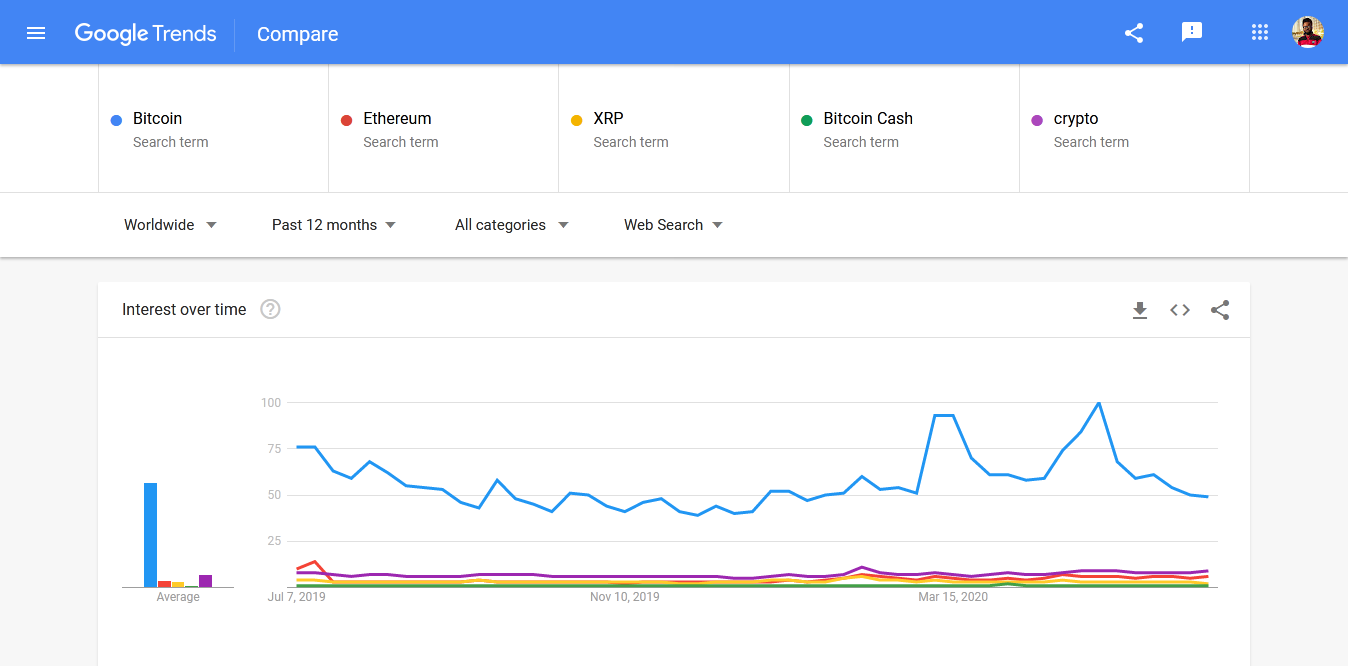
Task: Open the Past 12 months dropdown
Action: [334, 225]
